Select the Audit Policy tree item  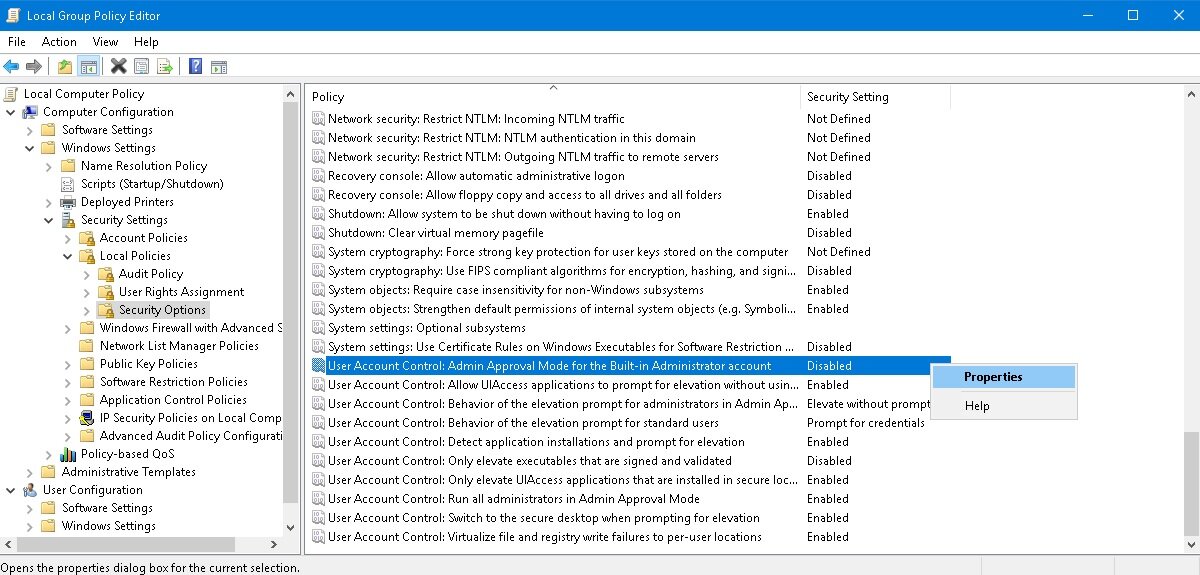(x=151, y=274)
